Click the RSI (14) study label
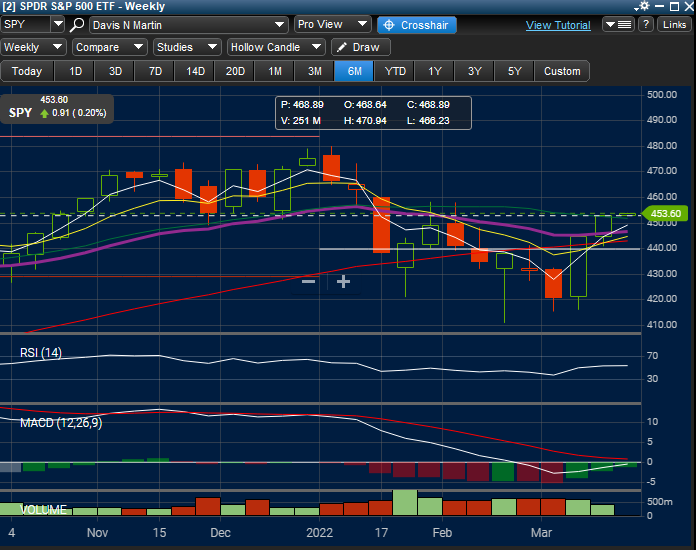The height and width of the screenshot is (550, 696). pyautogui.click(x=41, y=352)
